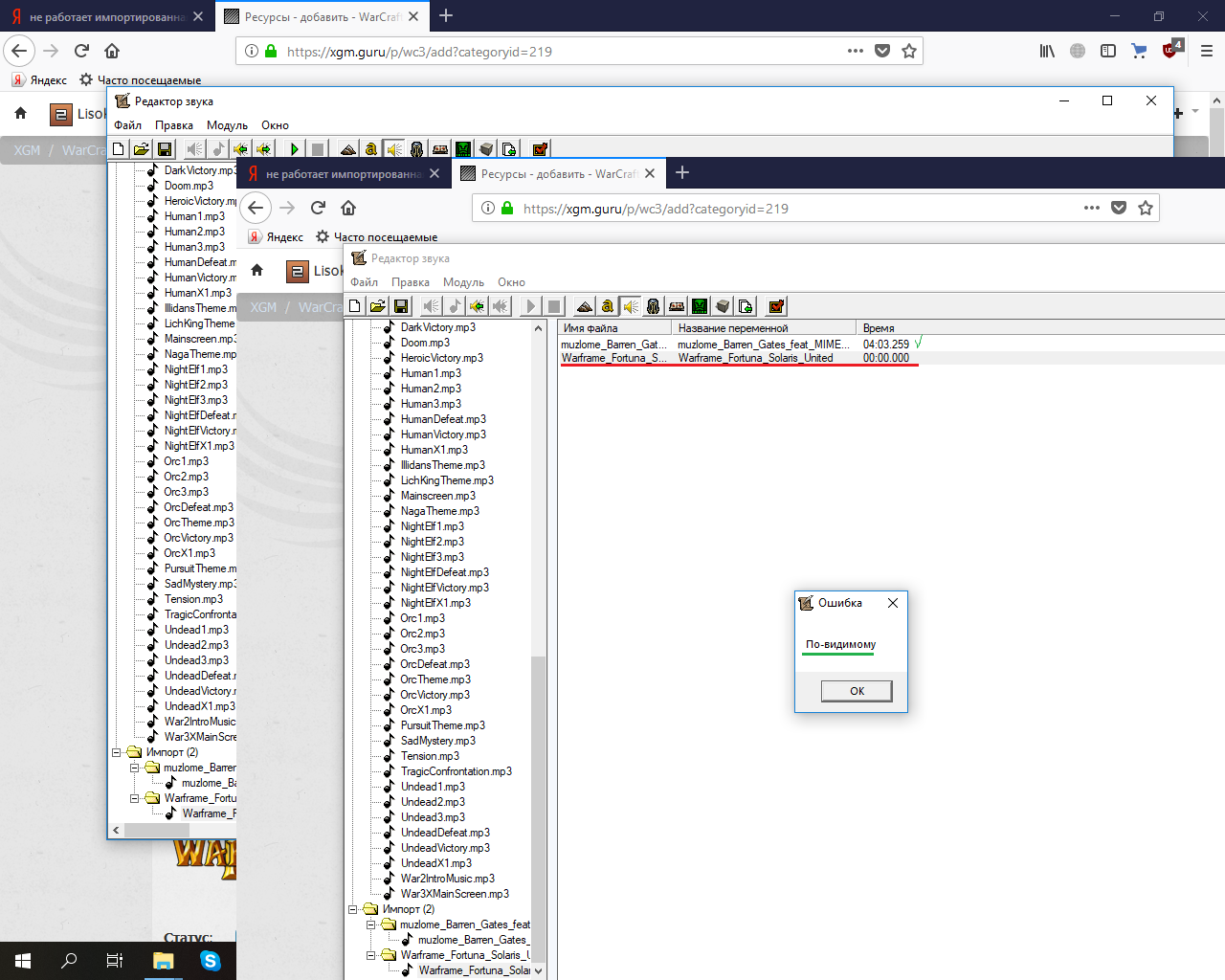The image size is (1225, 980).
Task: Click 'Название переменной' column header
Action: [764, 328]
